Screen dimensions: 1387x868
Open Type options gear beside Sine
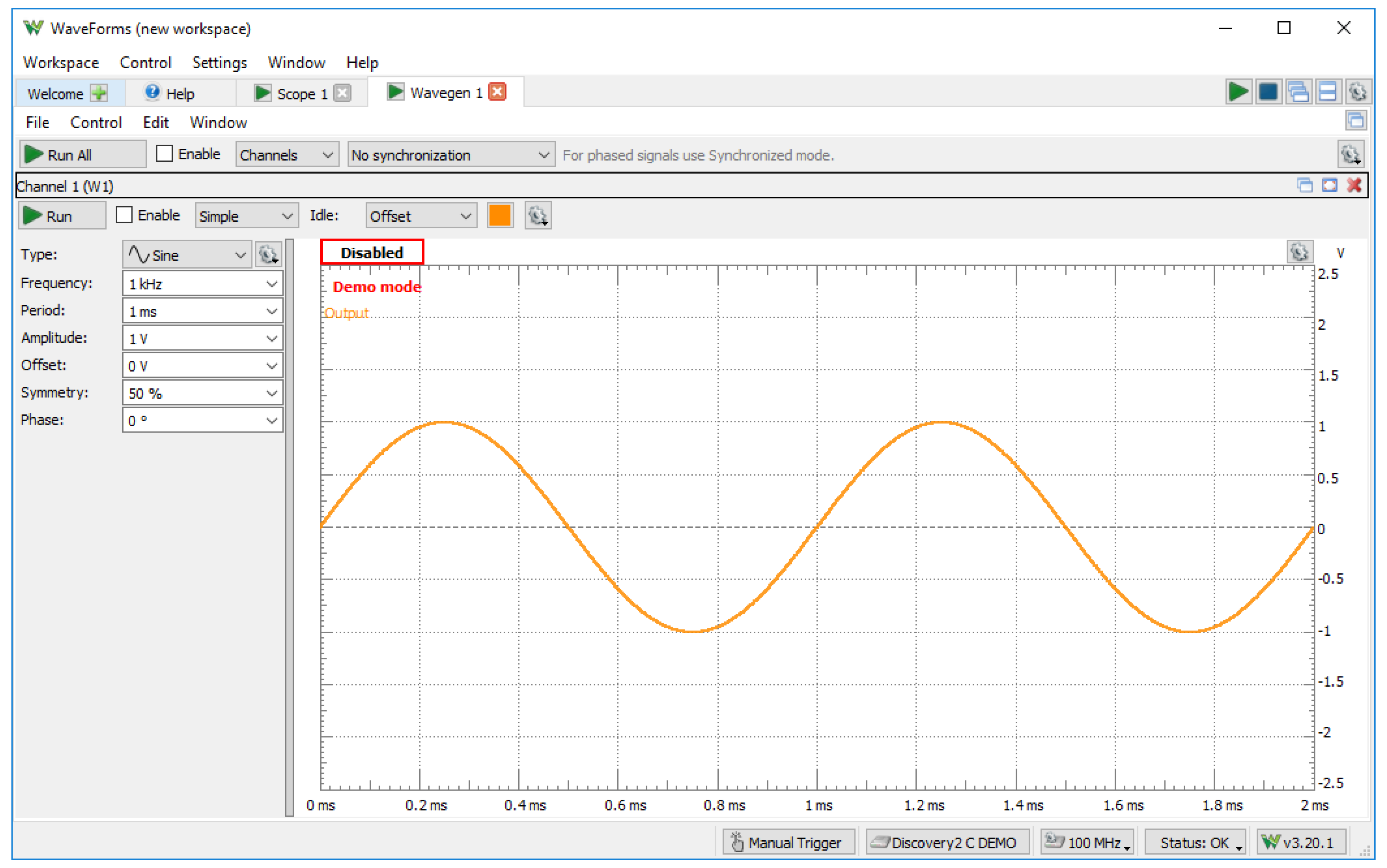[x=268, y=254]
